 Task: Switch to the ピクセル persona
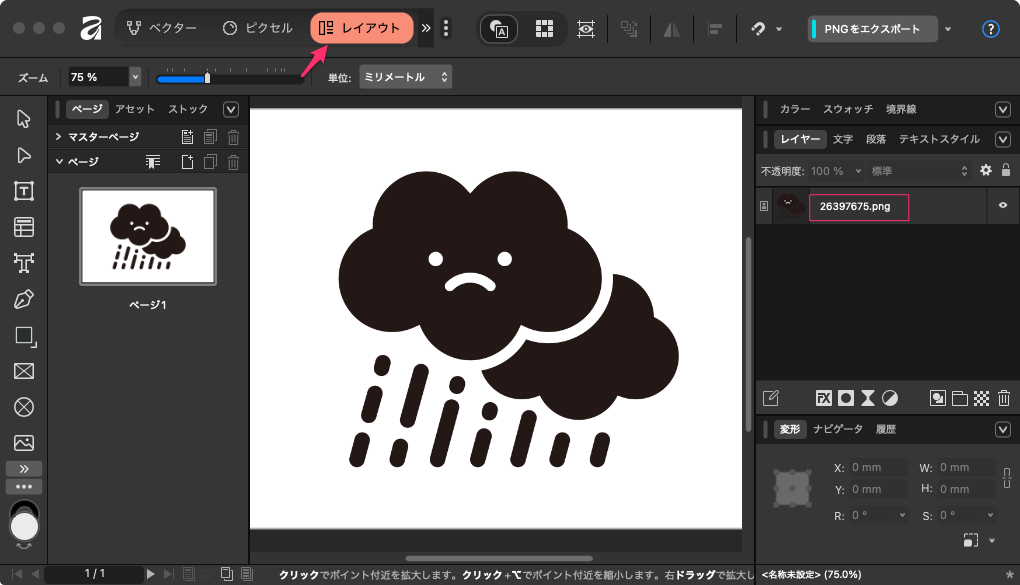pos(257,28)
